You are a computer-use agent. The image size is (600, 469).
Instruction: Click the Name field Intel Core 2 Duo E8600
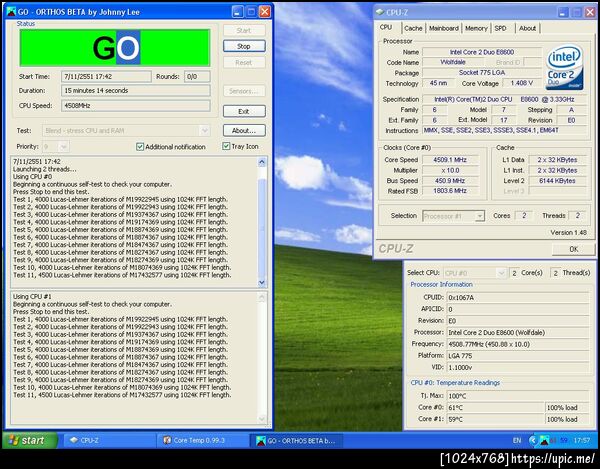click(x=482, y=52)
